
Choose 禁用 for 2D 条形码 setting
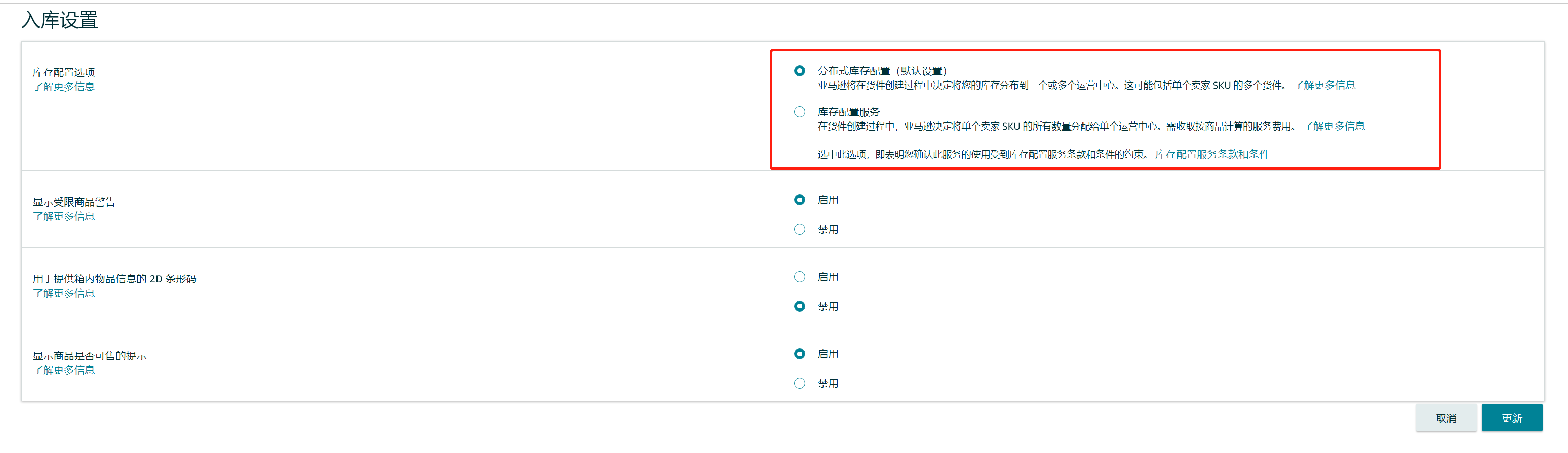click(799, 306)
